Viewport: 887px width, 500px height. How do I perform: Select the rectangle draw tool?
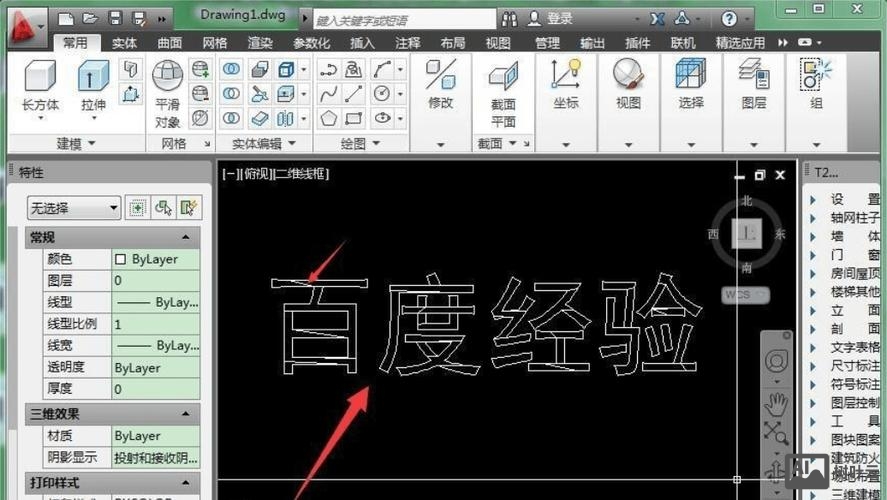354,118
